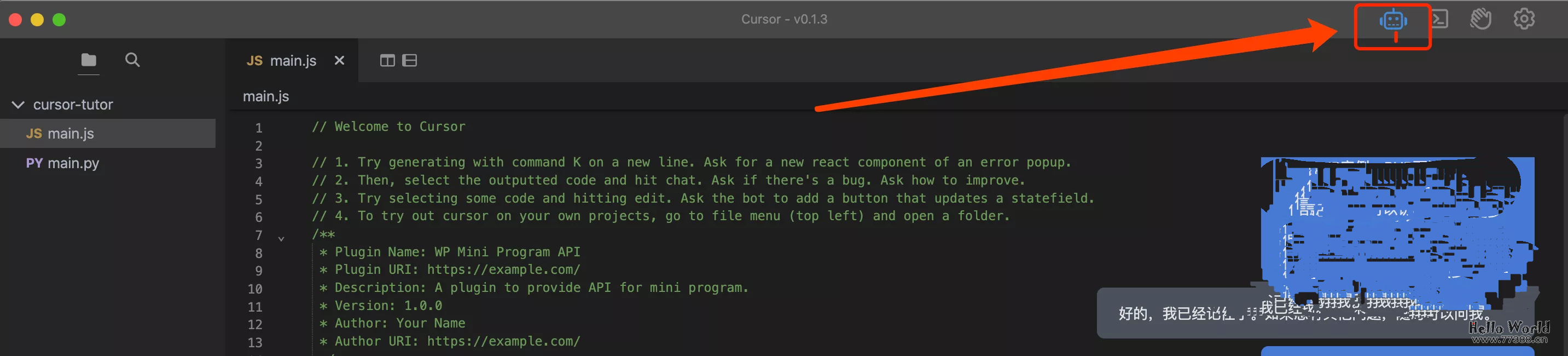Open main.py from the file tree

click(73, 163)
